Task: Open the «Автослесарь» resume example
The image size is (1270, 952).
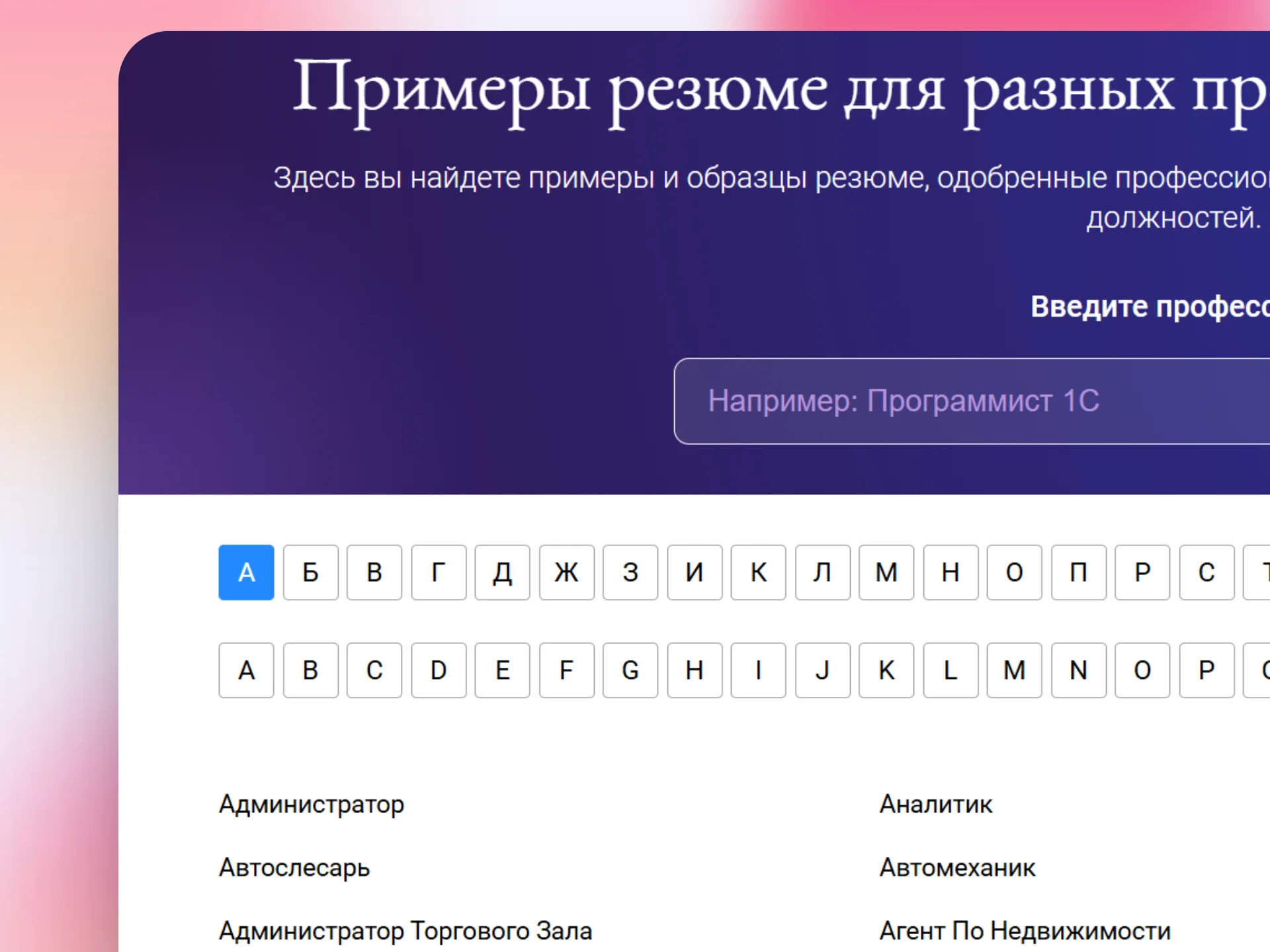Action: point(294,868)
